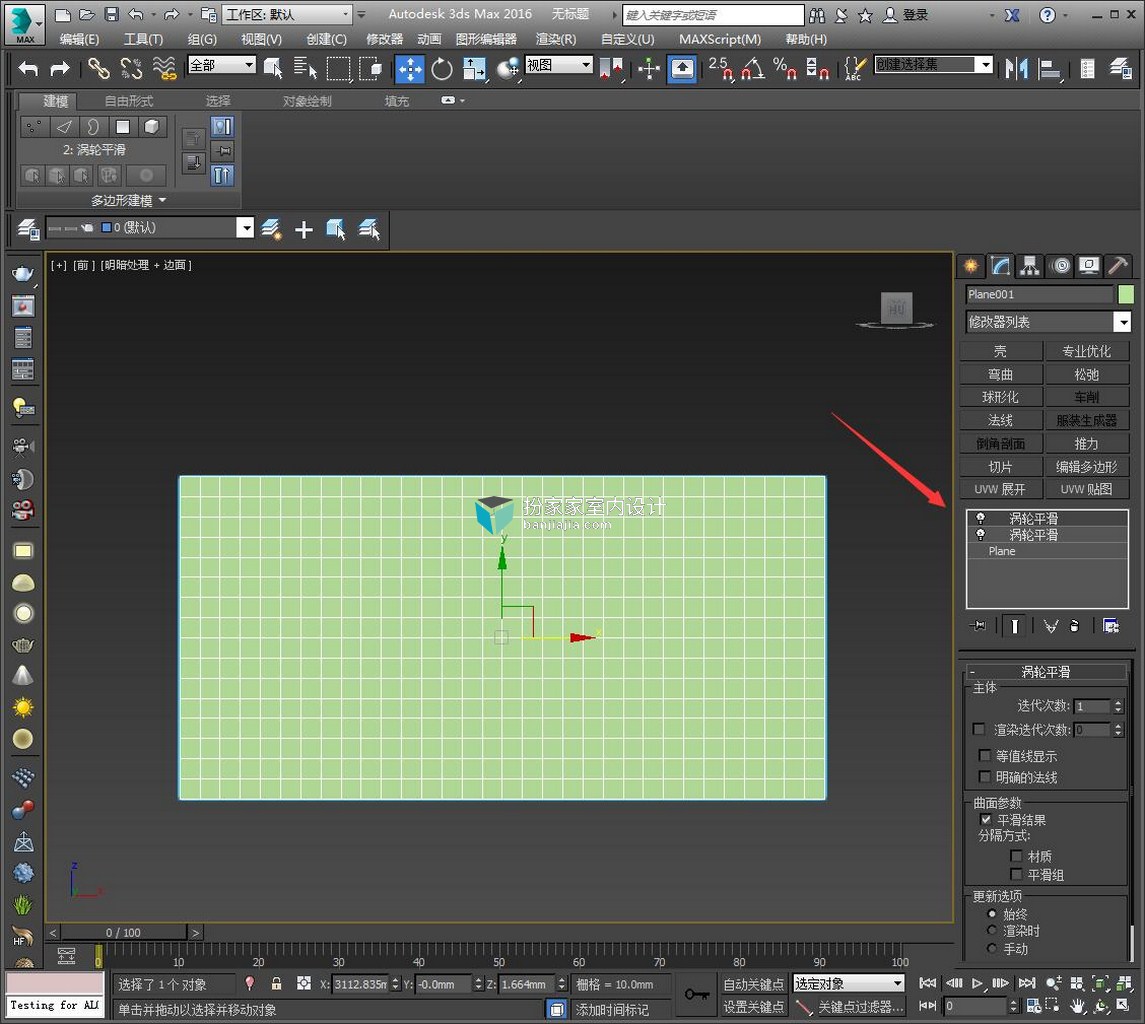
Task: Click the Remove Modifier trash icon
Action: pos(1074,626)
